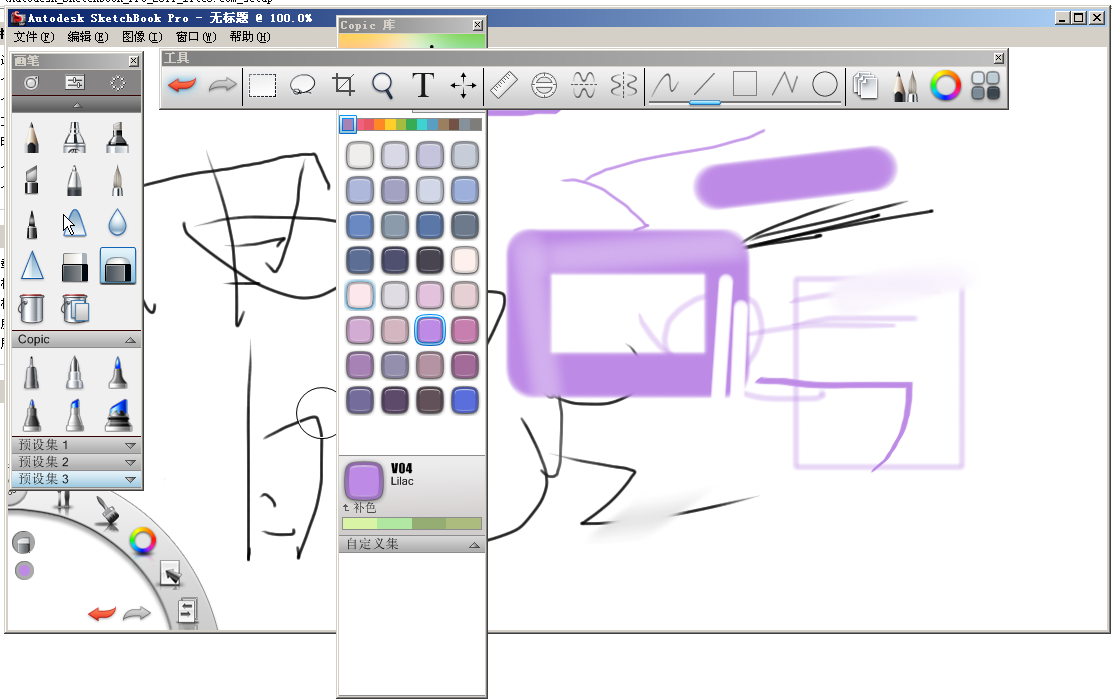
Task: Select the sharpen triangle brush
Action: point(32,266)
